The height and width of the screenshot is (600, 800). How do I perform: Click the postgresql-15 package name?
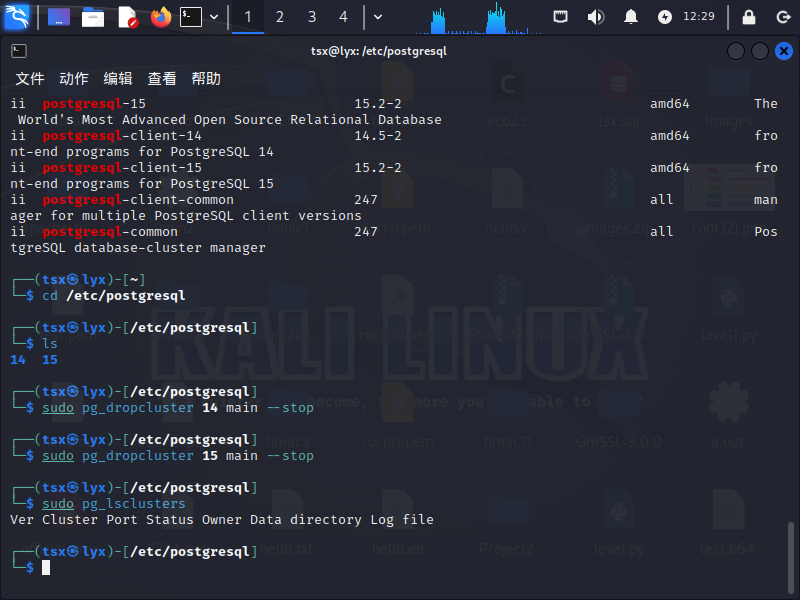tap(94, 104)
